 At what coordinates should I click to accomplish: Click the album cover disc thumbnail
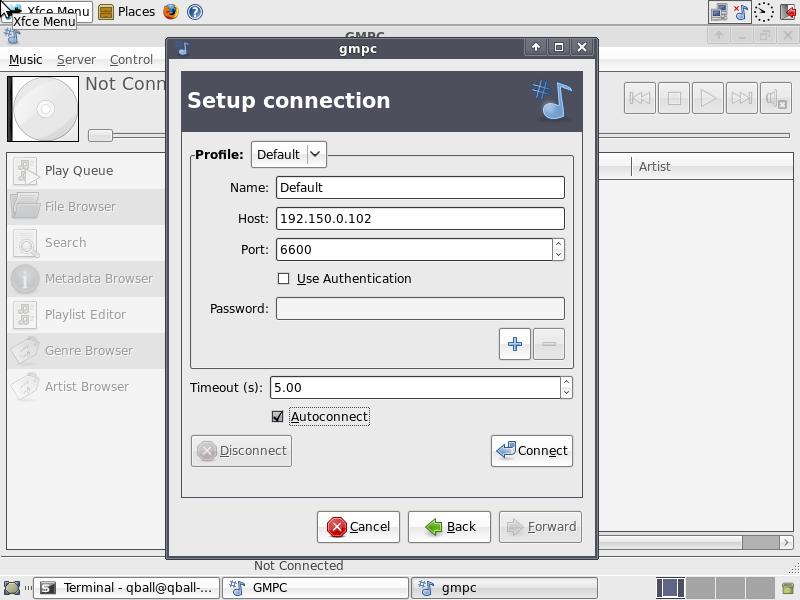tap(43, 109)
